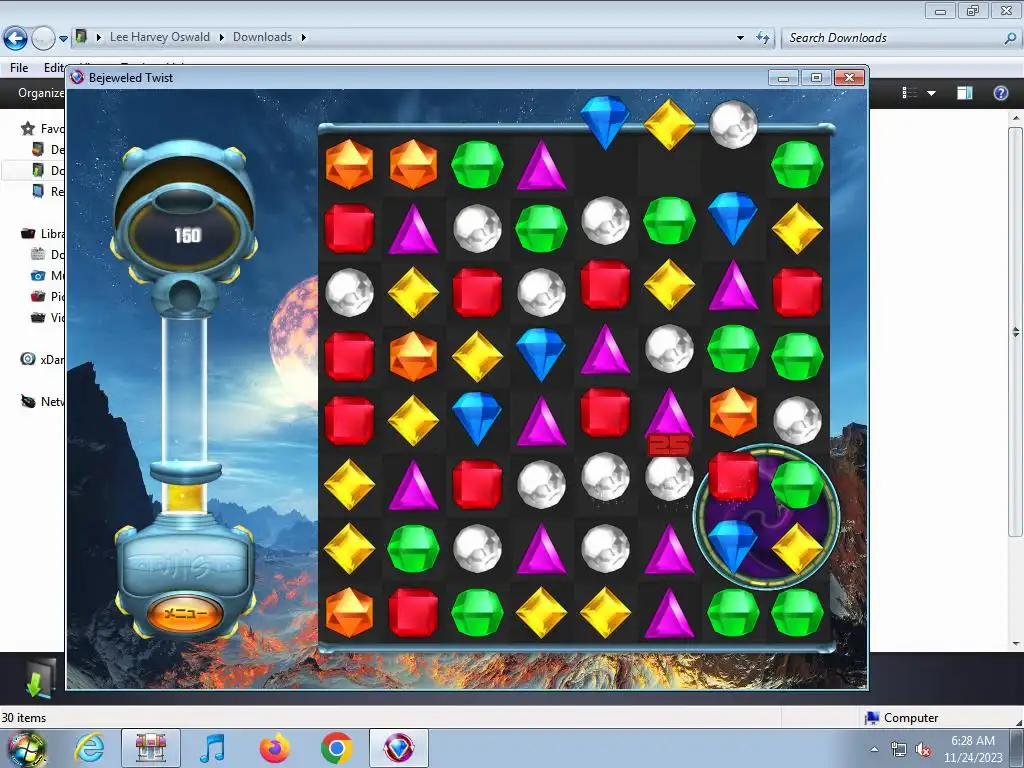Click the 160 score display

(187, 235)
